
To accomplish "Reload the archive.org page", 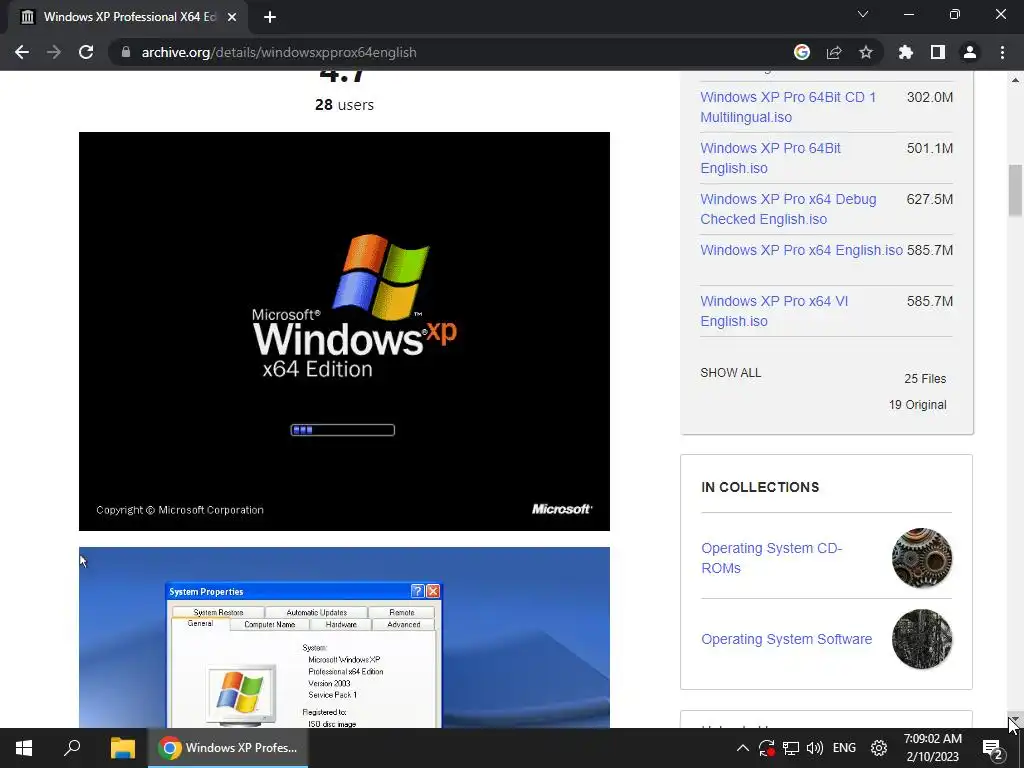I will click(86, 52).
